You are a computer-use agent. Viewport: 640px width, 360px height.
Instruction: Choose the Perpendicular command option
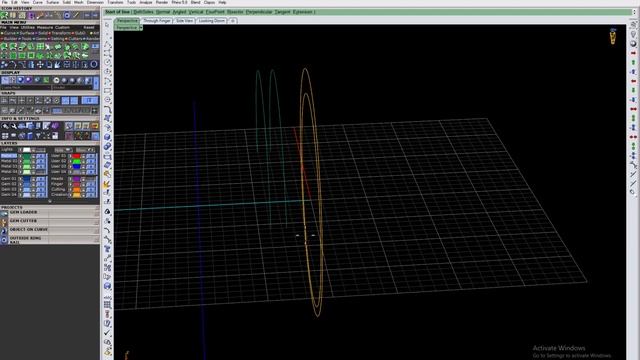pyautogui.click(x=259, y=12)
